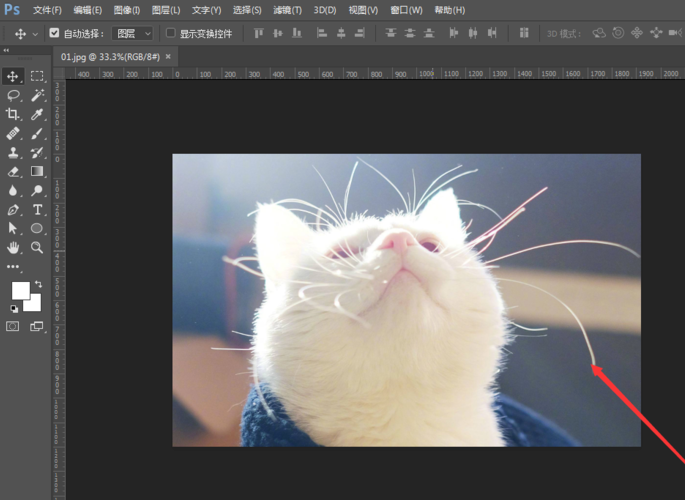Select the Clone Stamp tool
The image size is (685, 500).
[x=13, y=153]
